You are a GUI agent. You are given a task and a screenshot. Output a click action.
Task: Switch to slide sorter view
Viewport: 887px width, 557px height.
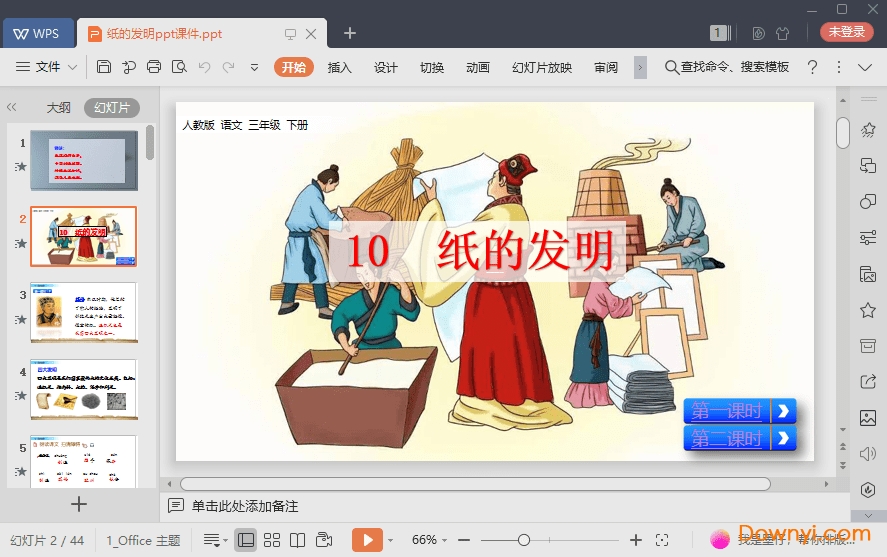pyautogui.click(x=272, y=540)
